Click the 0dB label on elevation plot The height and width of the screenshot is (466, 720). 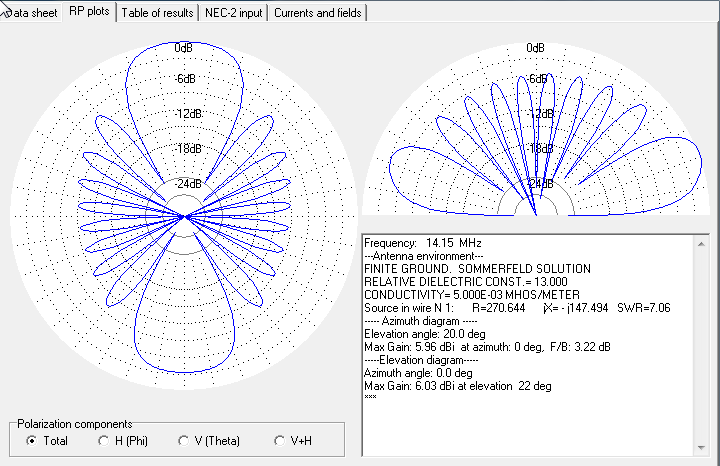click(535, 48)
